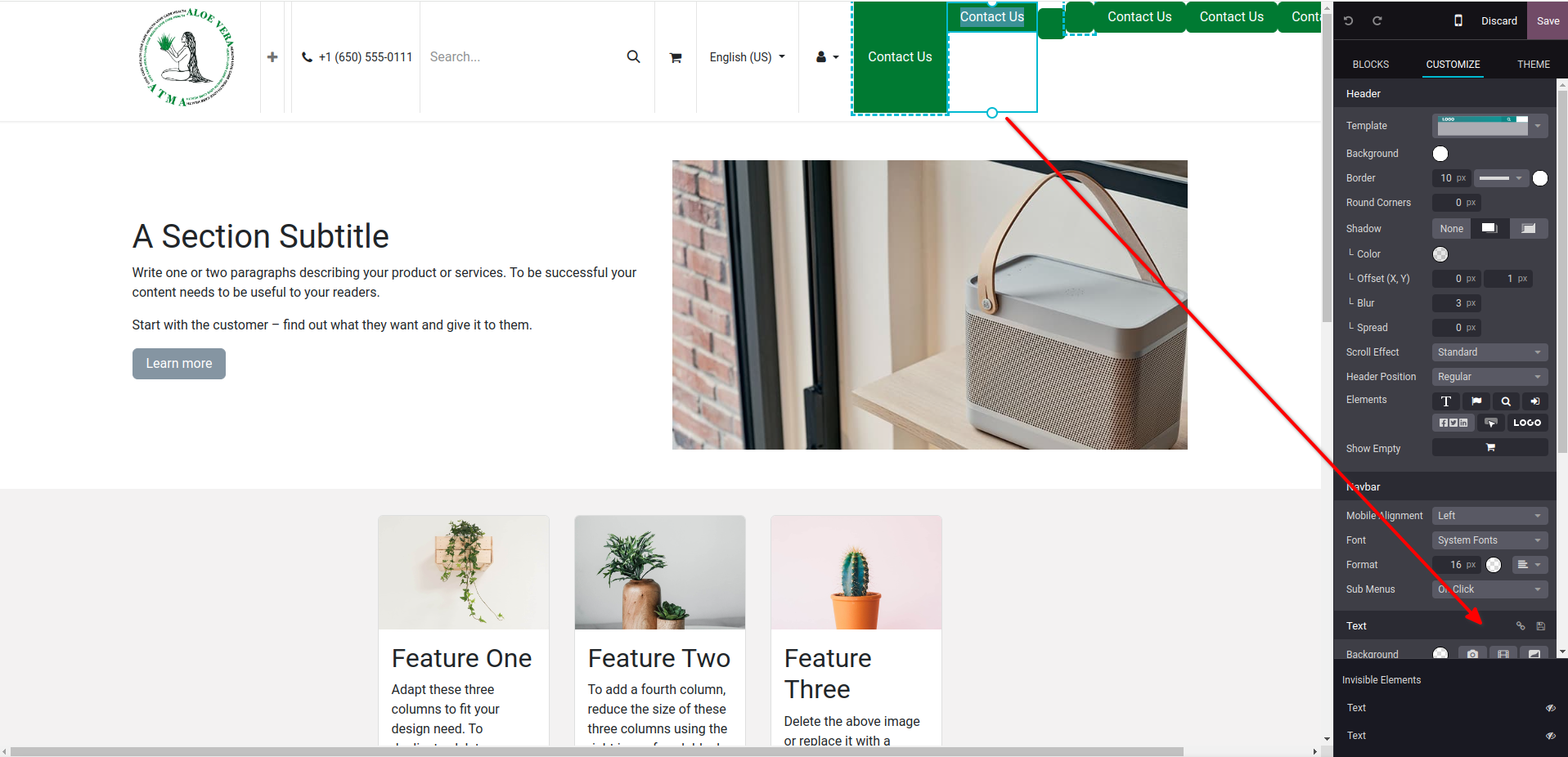Toggle the sign-in element icon
Viewport: 1568px width, 757px height.
point(1534,401)
